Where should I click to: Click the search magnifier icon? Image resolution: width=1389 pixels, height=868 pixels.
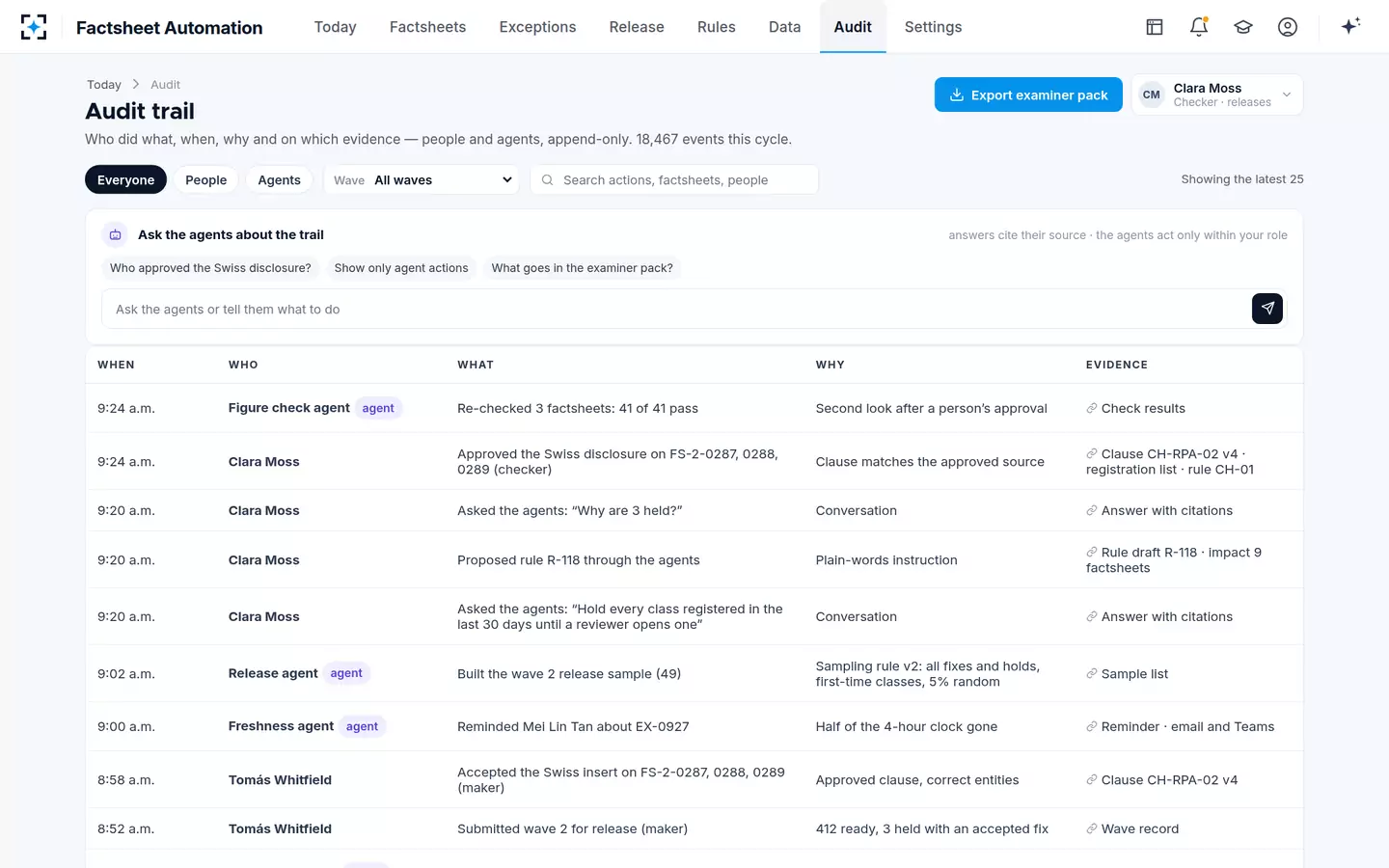(x=547, y=180)
